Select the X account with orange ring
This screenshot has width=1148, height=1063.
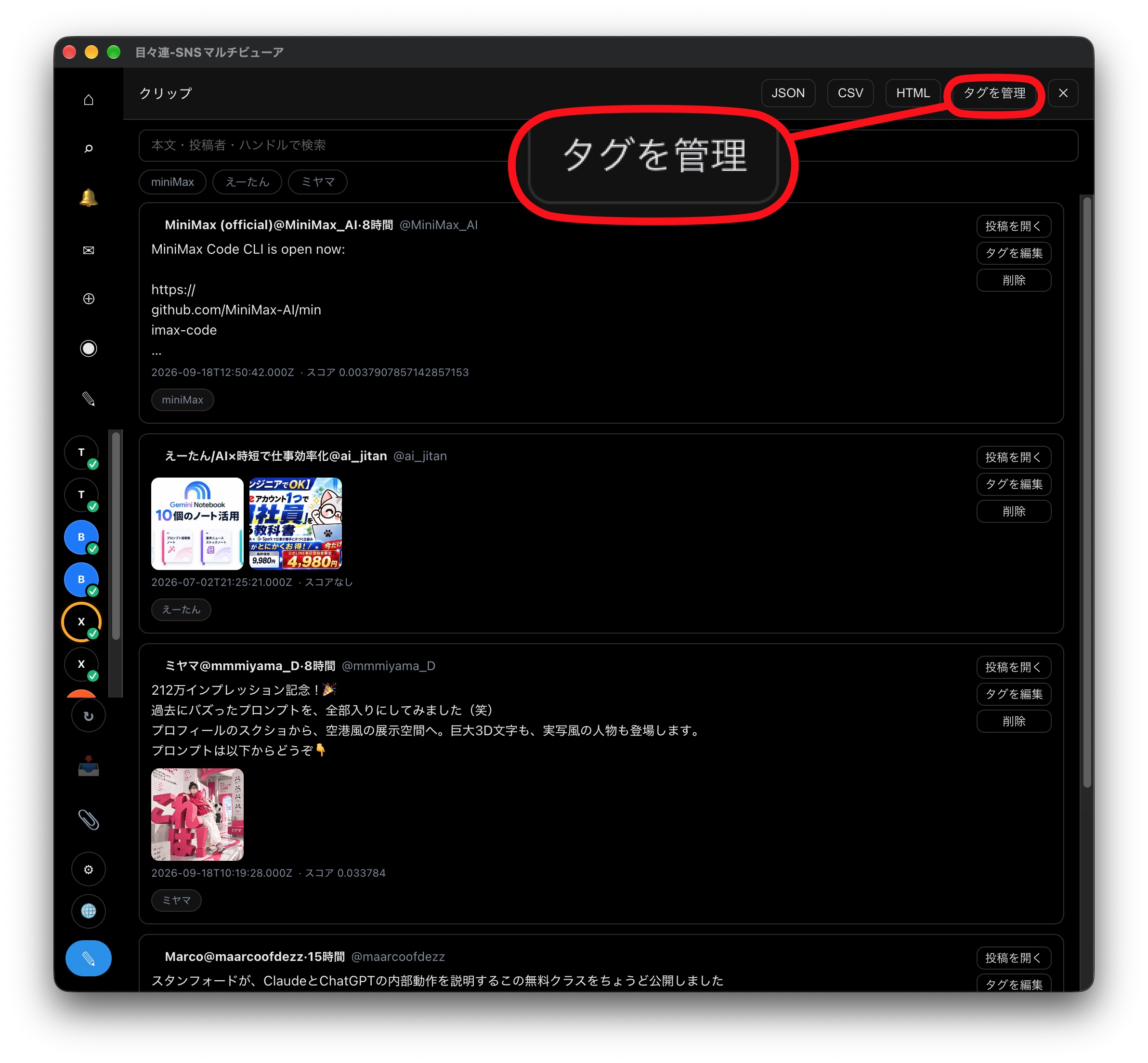click(81, 622)
